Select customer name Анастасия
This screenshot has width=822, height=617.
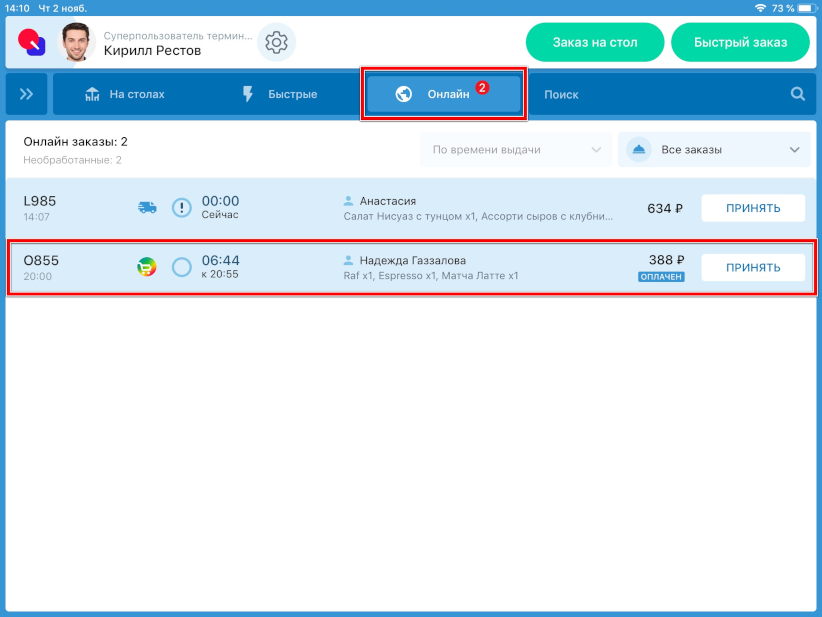388,201
